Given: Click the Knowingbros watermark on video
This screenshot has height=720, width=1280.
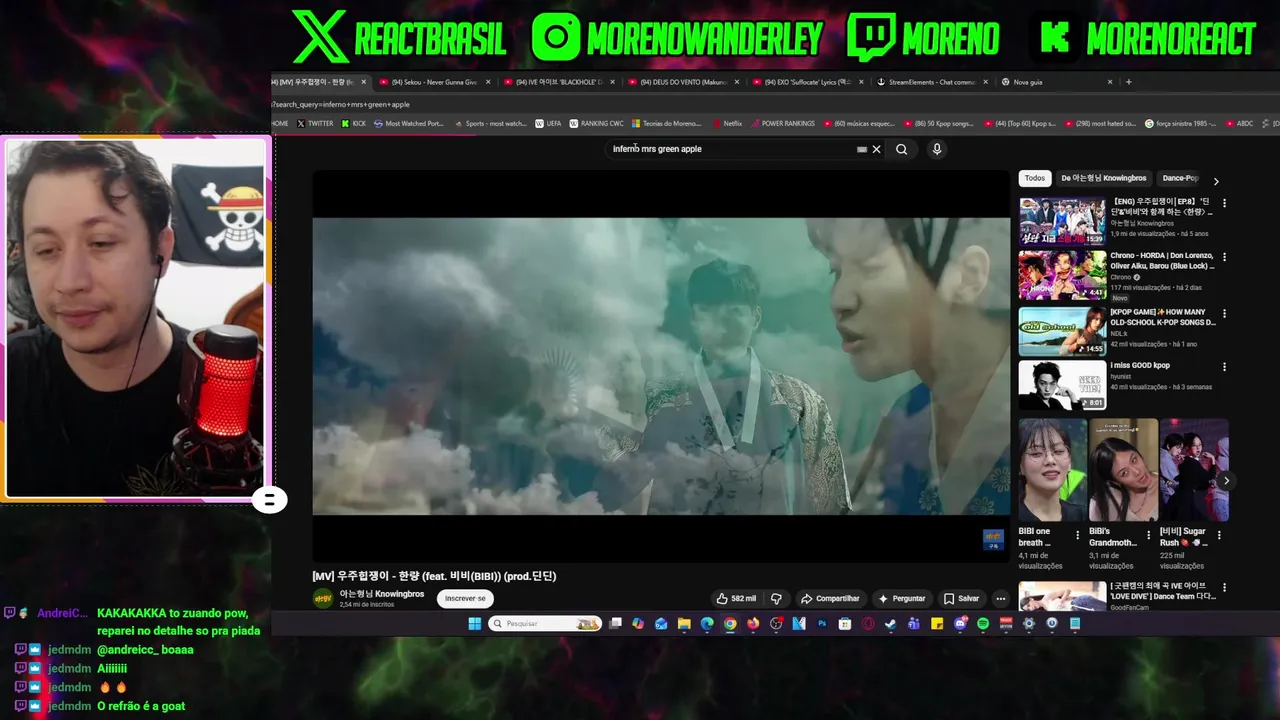Looking at the screenshot, I should pyautogui.click(x=993, y=540).
